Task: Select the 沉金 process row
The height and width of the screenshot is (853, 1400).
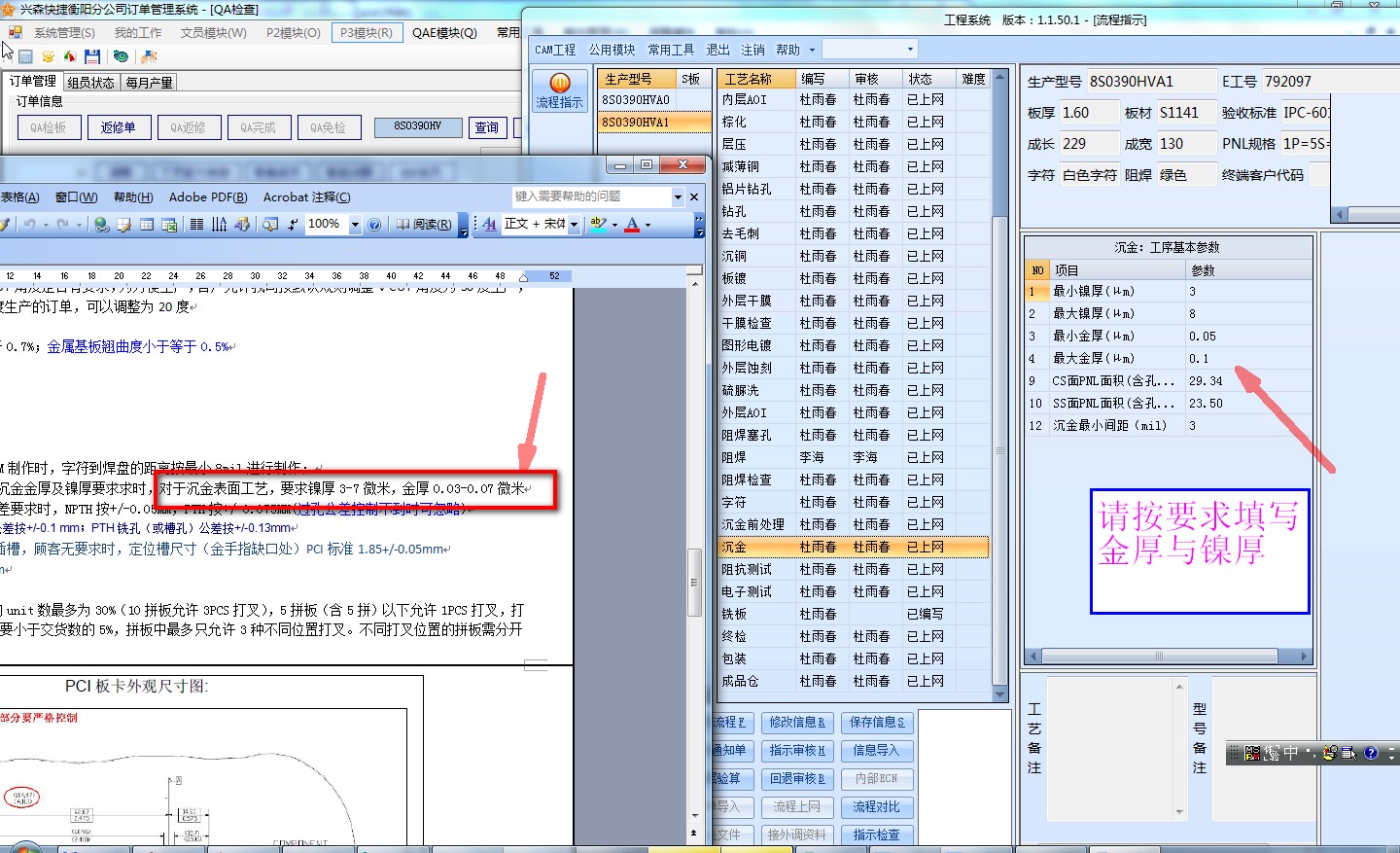Action: (853, 547)
